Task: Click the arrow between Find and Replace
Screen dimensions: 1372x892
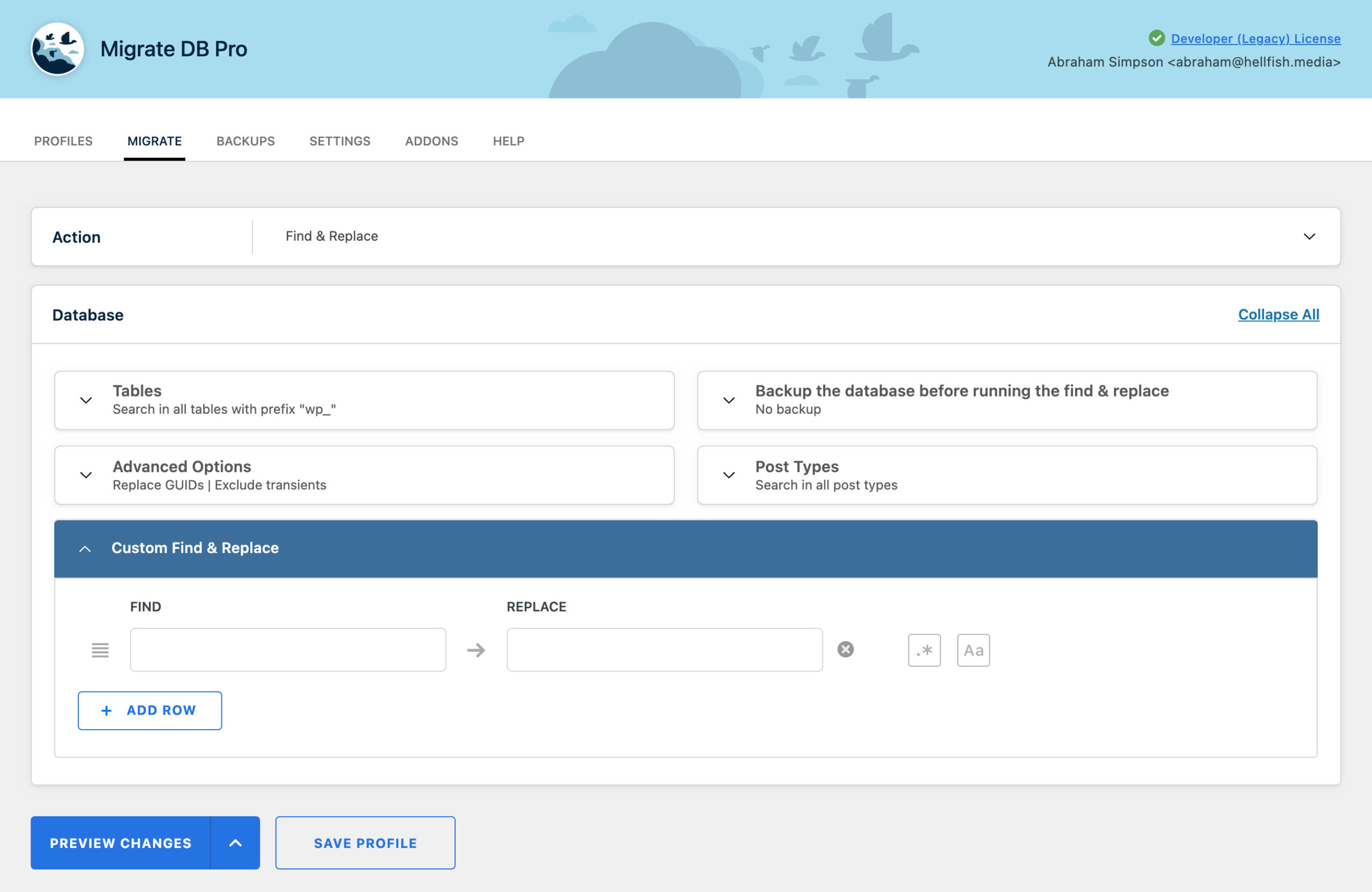Action: (x=475, y=650)
